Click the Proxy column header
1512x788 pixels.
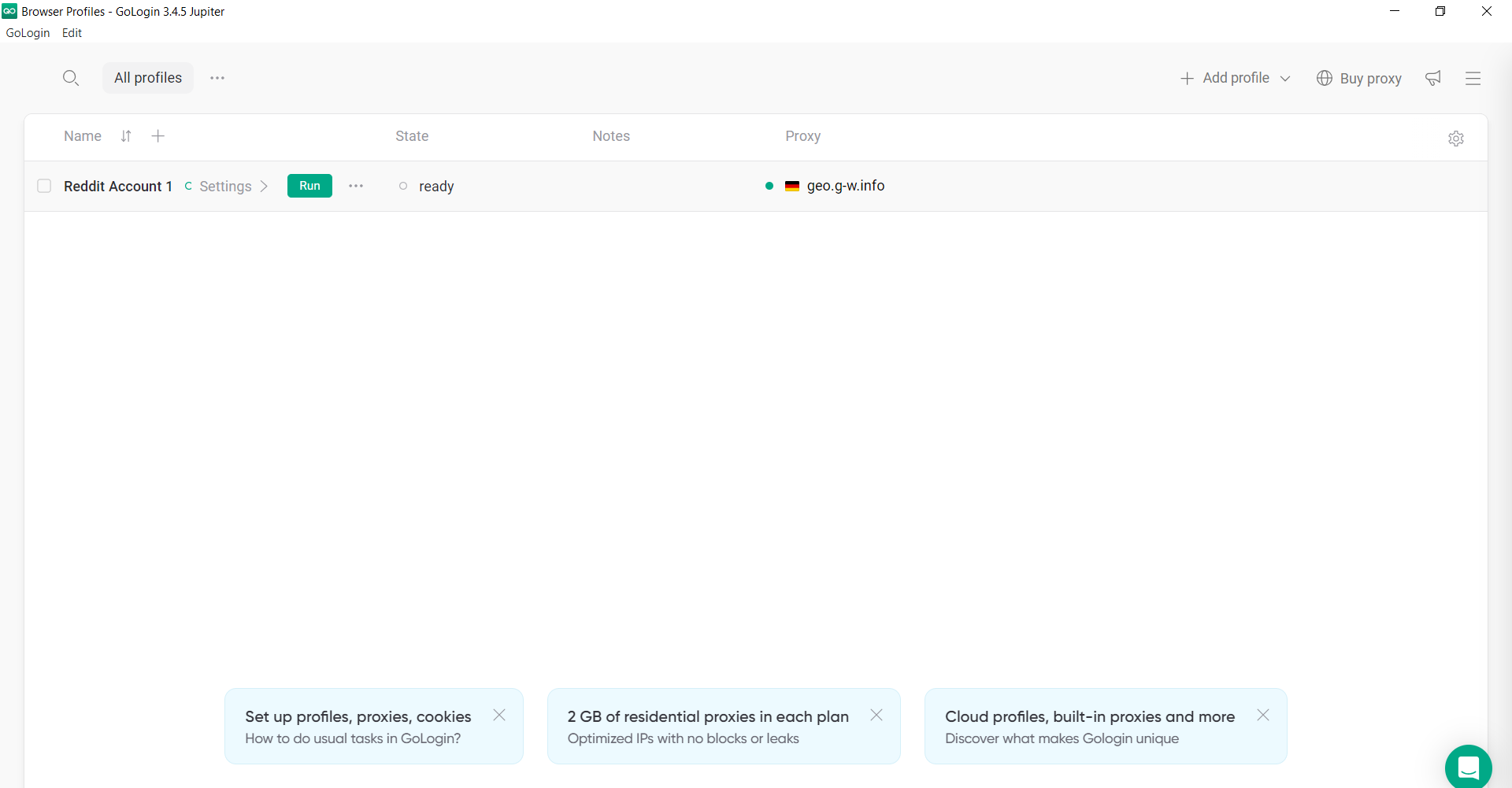coord(802,136)
